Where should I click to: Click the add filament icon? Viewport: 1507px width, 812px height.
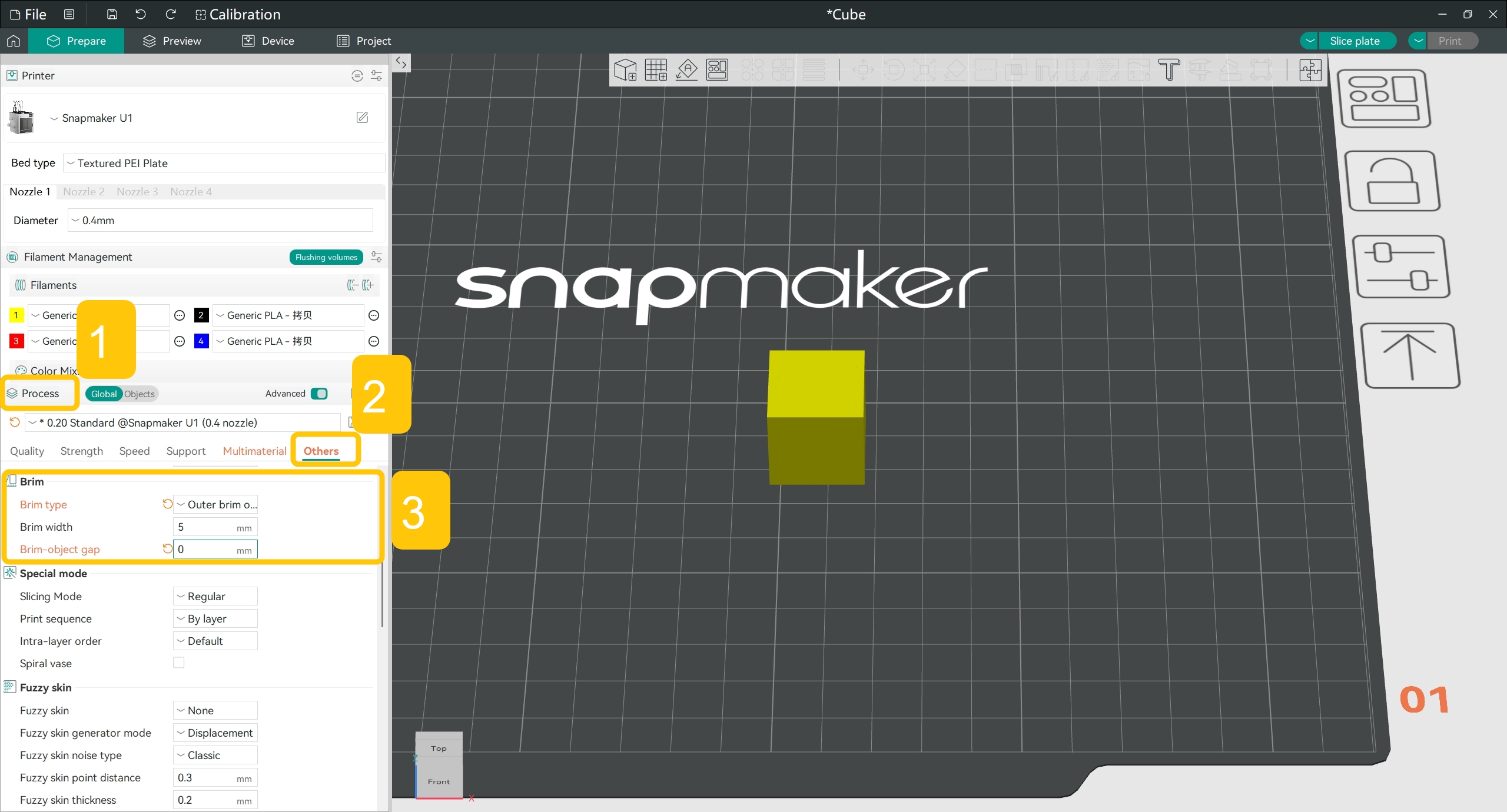(368, 285)
